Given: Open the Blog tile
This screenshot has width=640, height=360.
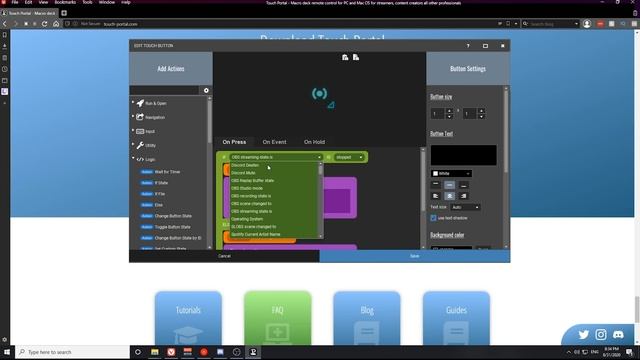Looking at the screenshot, I should click(367, 318).
